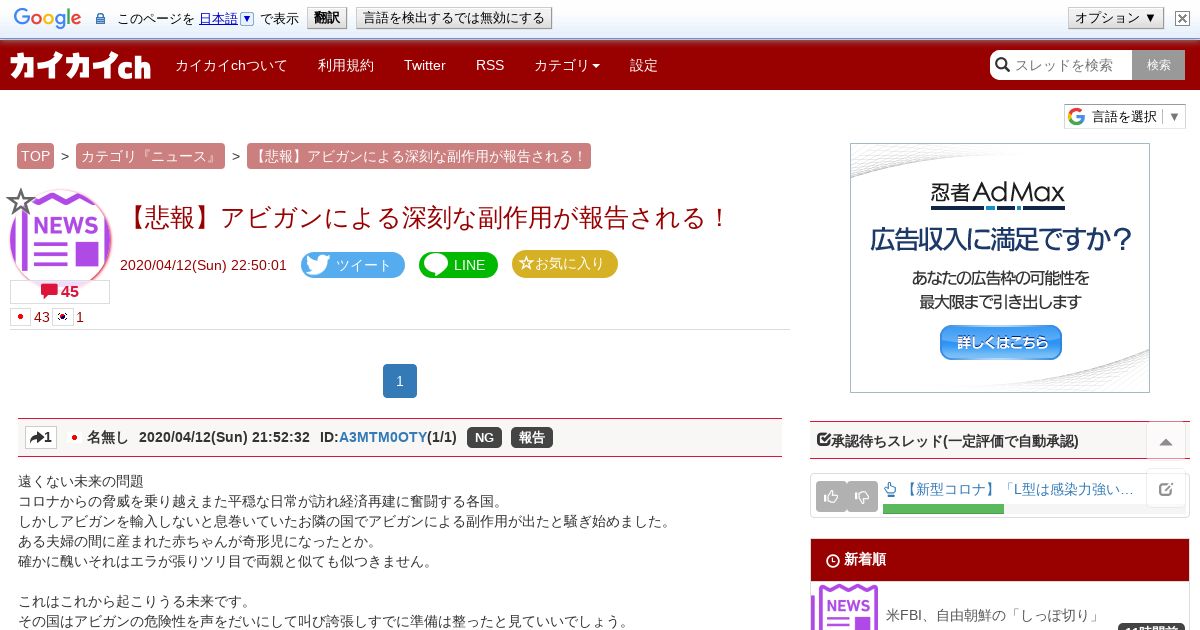Go to the カイカイch home logo
This screenshot has height=630, width=1200.
[80, 66]
